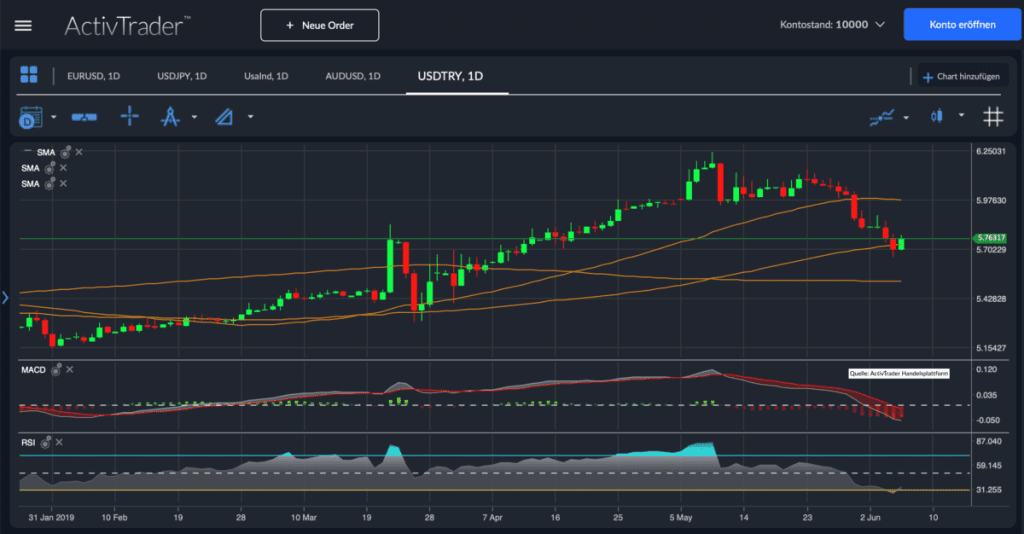Viewport: 1024px width, 534px height.
Task: Expand the left side panel arrow
Action: 5,298
